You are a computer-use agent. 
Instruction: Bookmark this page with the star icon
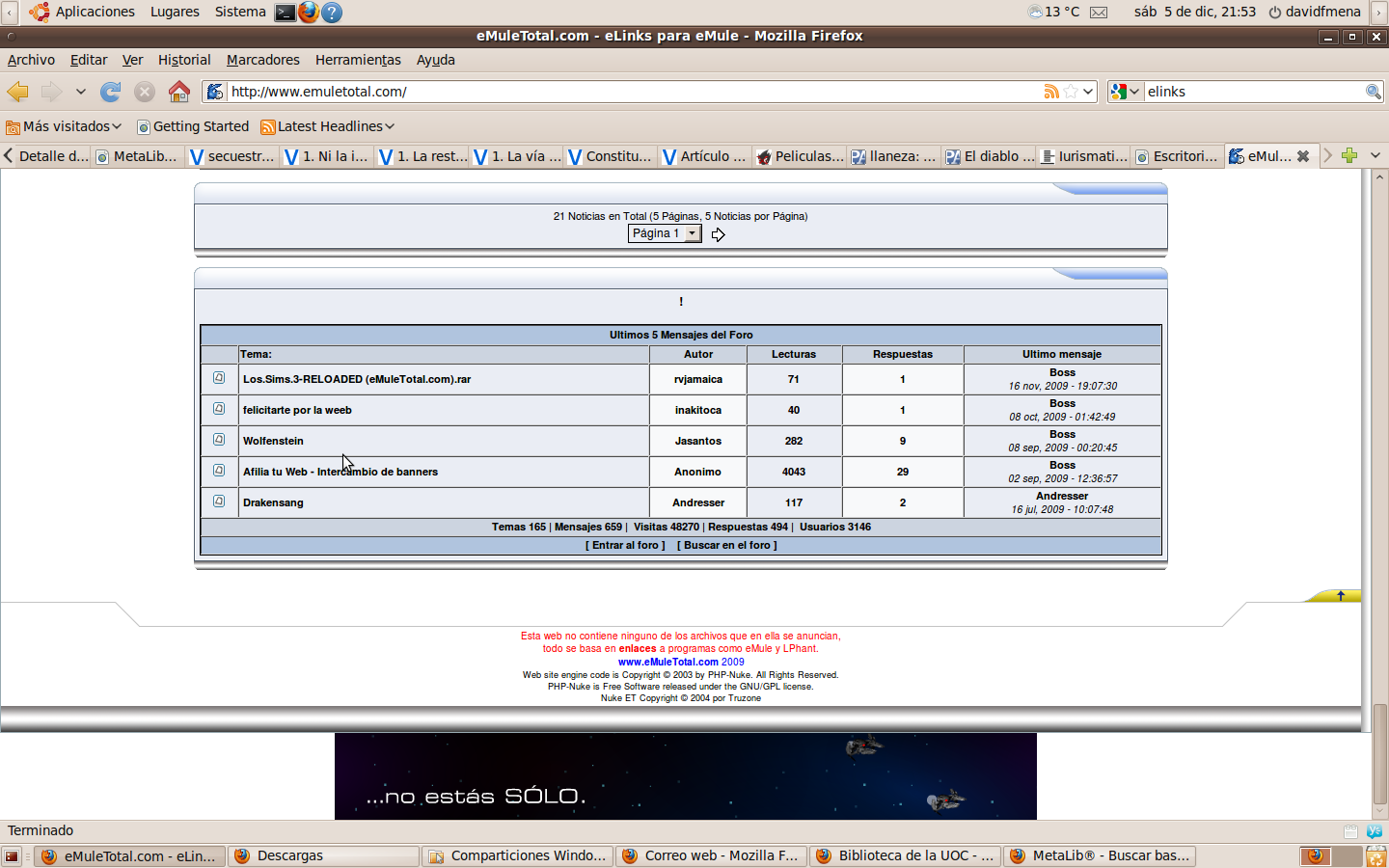(x=1070, y=92)
